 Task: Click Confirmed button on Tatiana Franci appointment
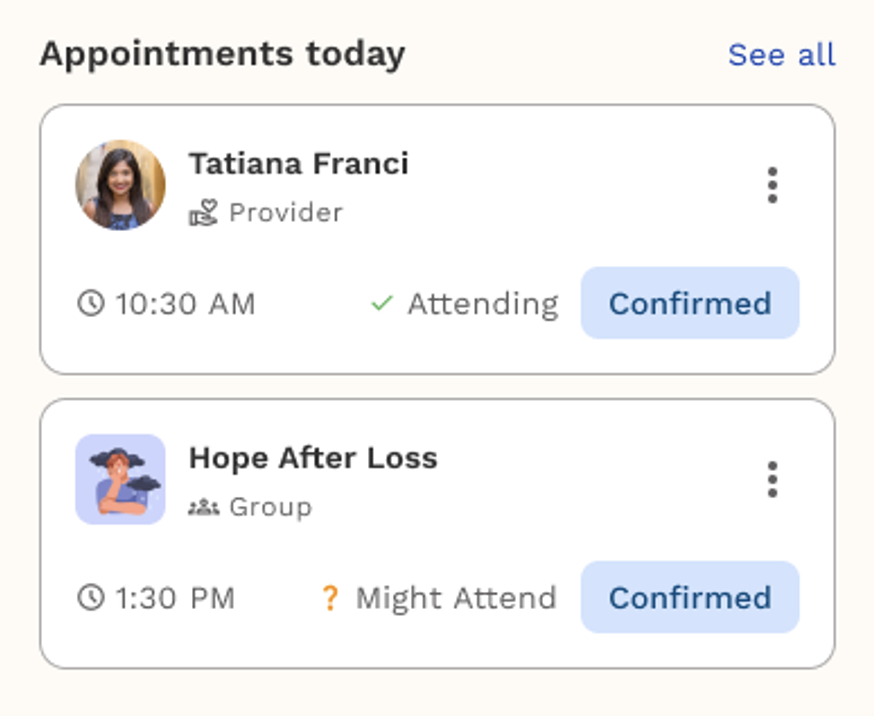690,303
